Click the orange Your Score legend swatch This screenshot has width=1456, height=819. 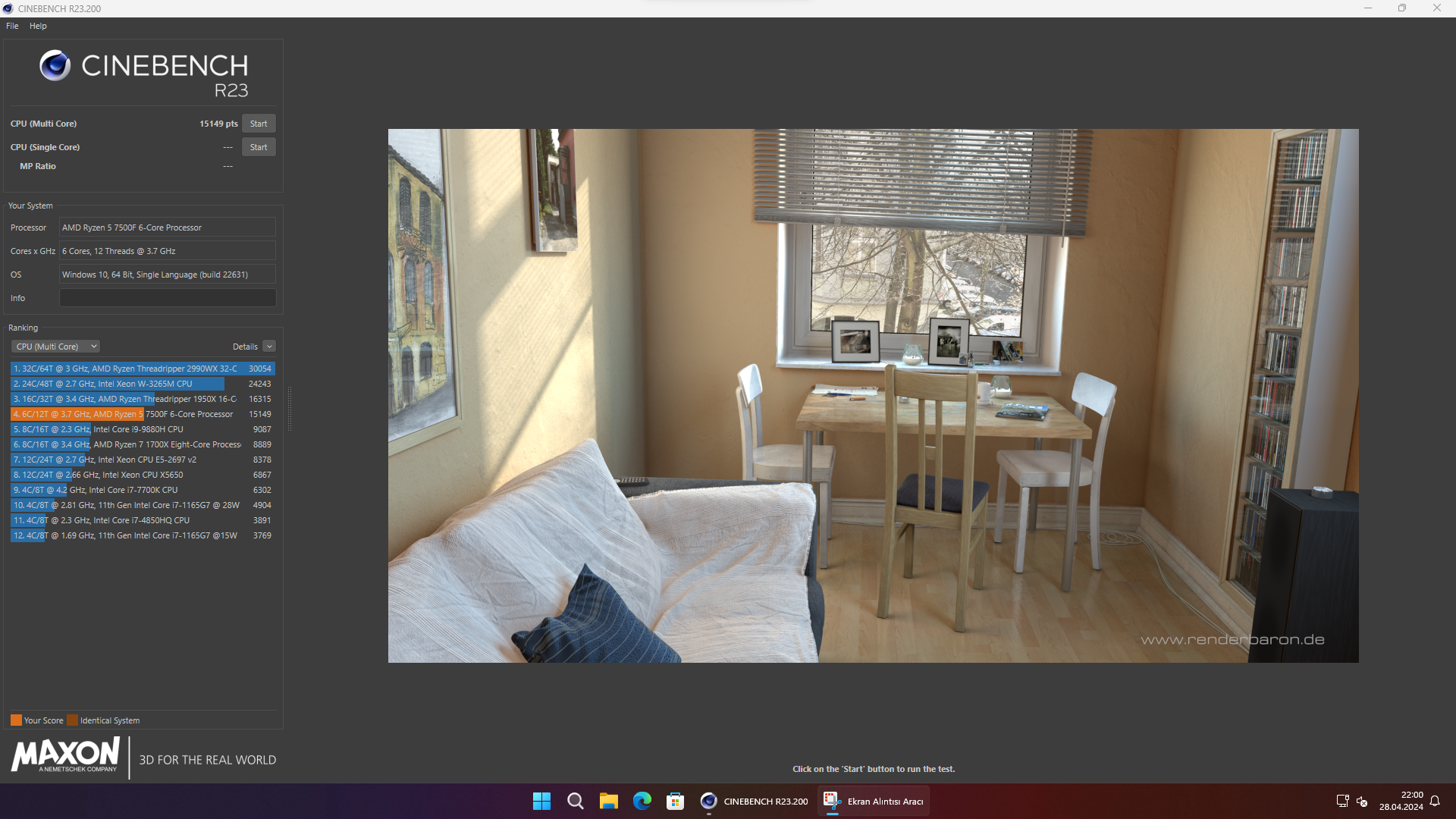16,720
